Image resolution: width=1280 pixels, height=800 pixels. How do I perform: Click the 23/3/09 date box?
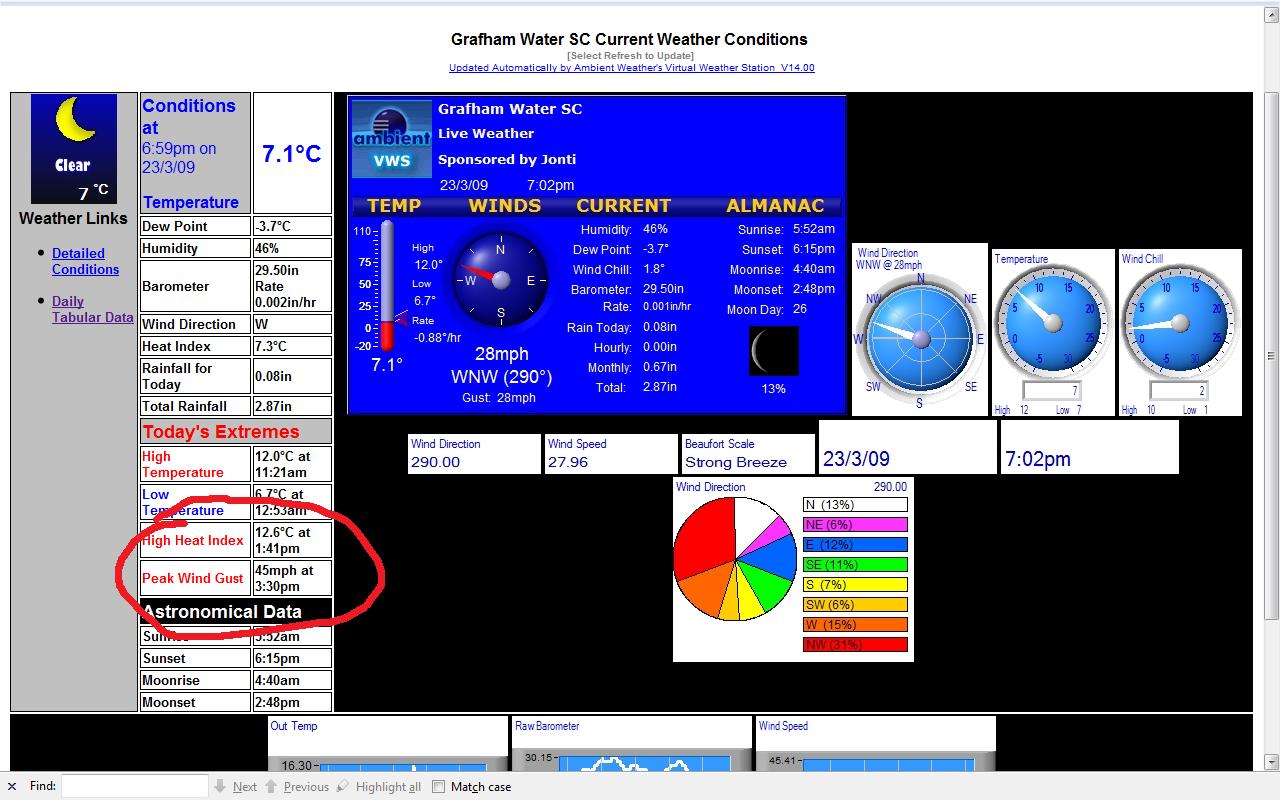pyautogui.click(x=907, y=447)
